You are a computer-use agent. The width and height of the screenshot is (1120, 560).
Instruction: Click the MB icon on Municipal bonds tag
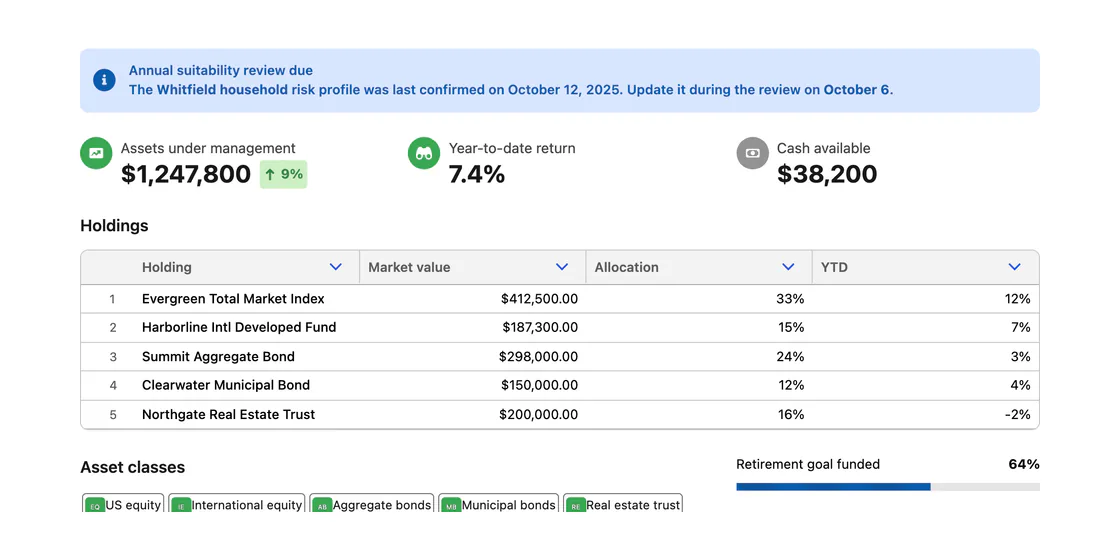(x=451, y=506)
